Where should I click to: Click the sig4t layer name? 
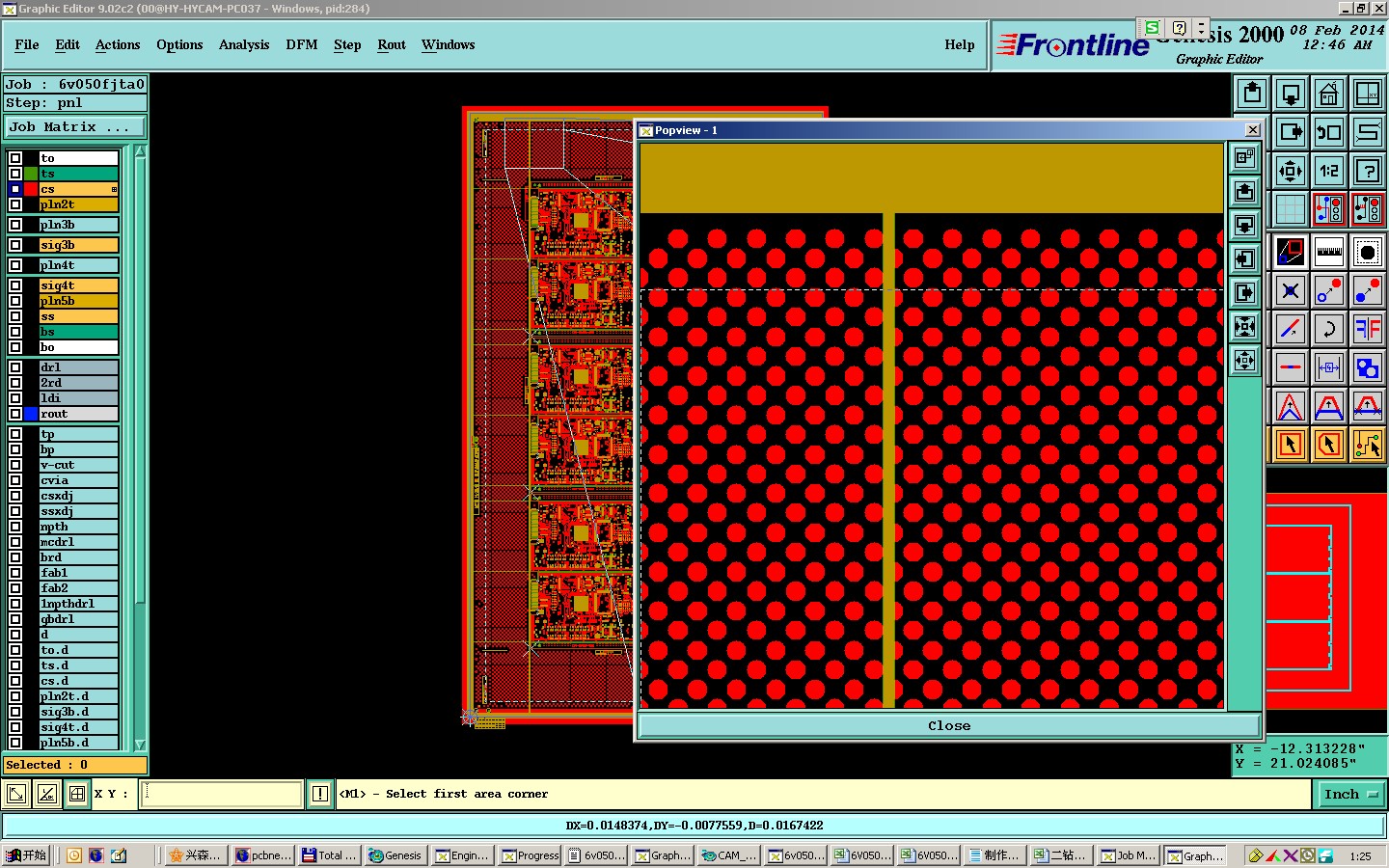(x=78, y=285)
